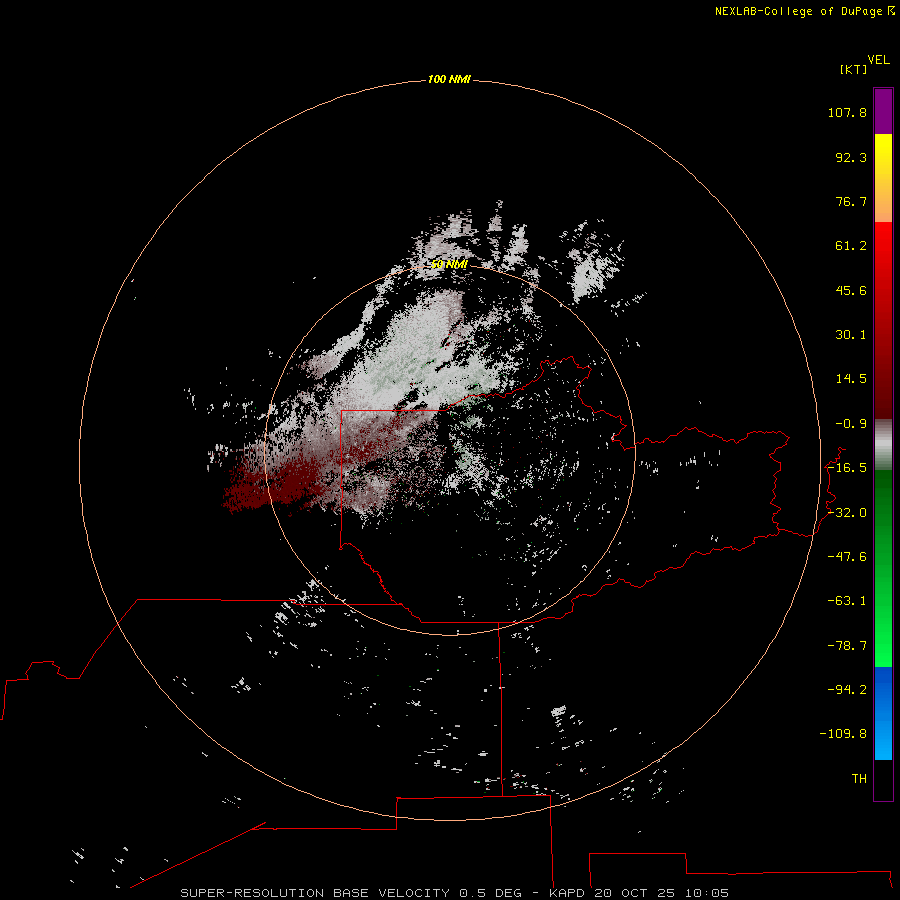
Task: Click the 107.8 velocity scale value
Action: pos(847,112)
